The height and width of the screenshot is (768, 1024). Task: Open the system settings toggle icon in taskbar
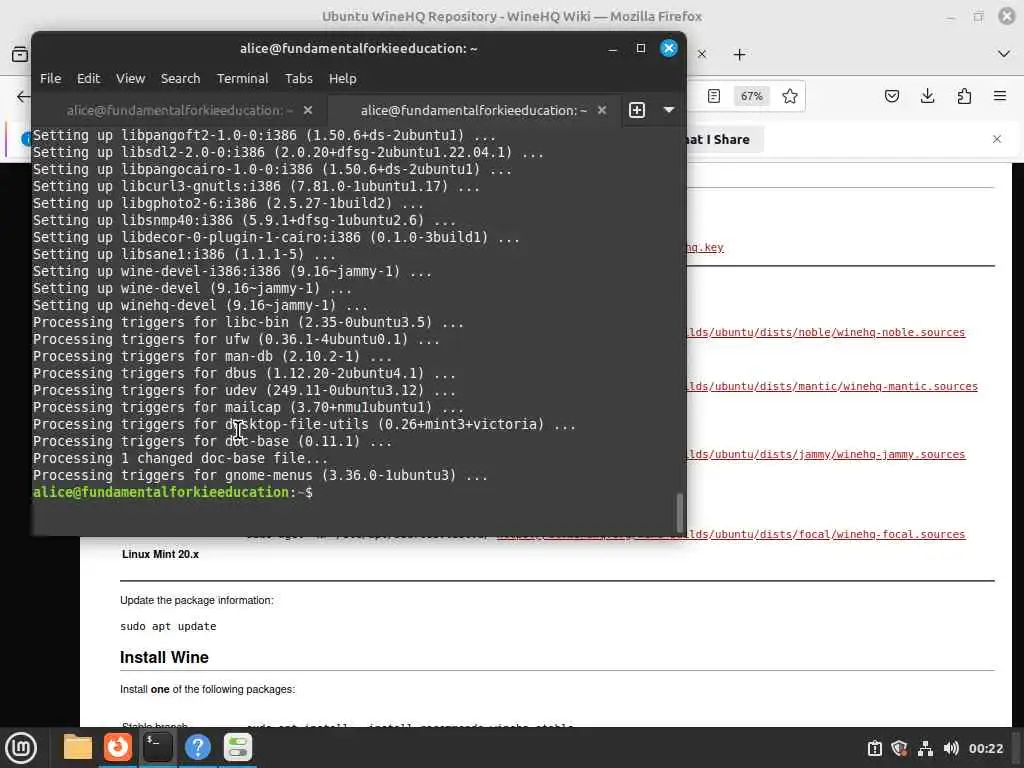pos(238,747)
